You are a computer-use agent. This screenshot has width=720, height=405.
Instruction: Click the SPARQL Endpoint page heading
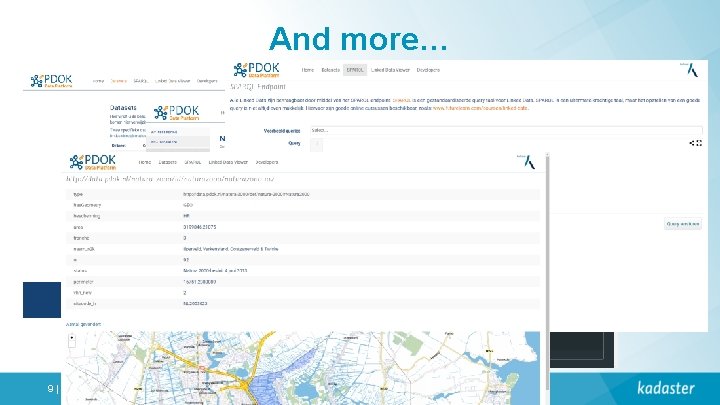coord(258,86)
